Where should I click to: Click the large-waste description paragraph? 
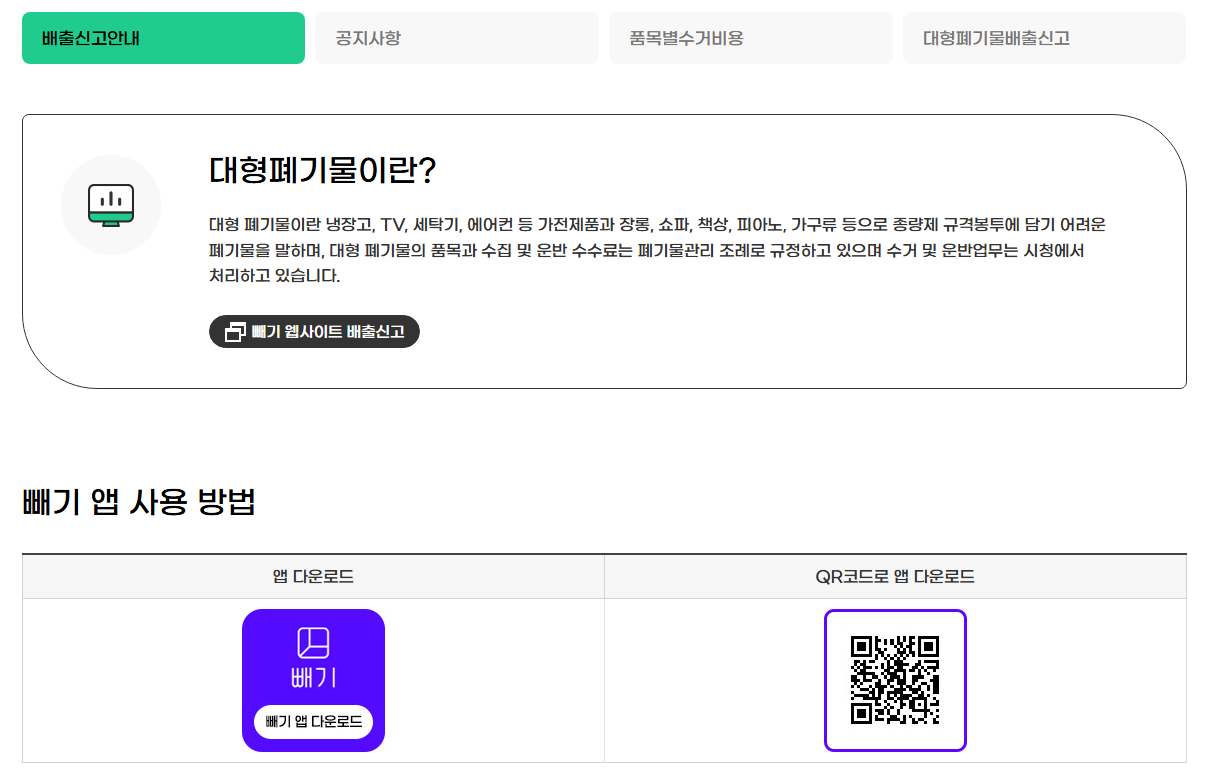[657, 250]
